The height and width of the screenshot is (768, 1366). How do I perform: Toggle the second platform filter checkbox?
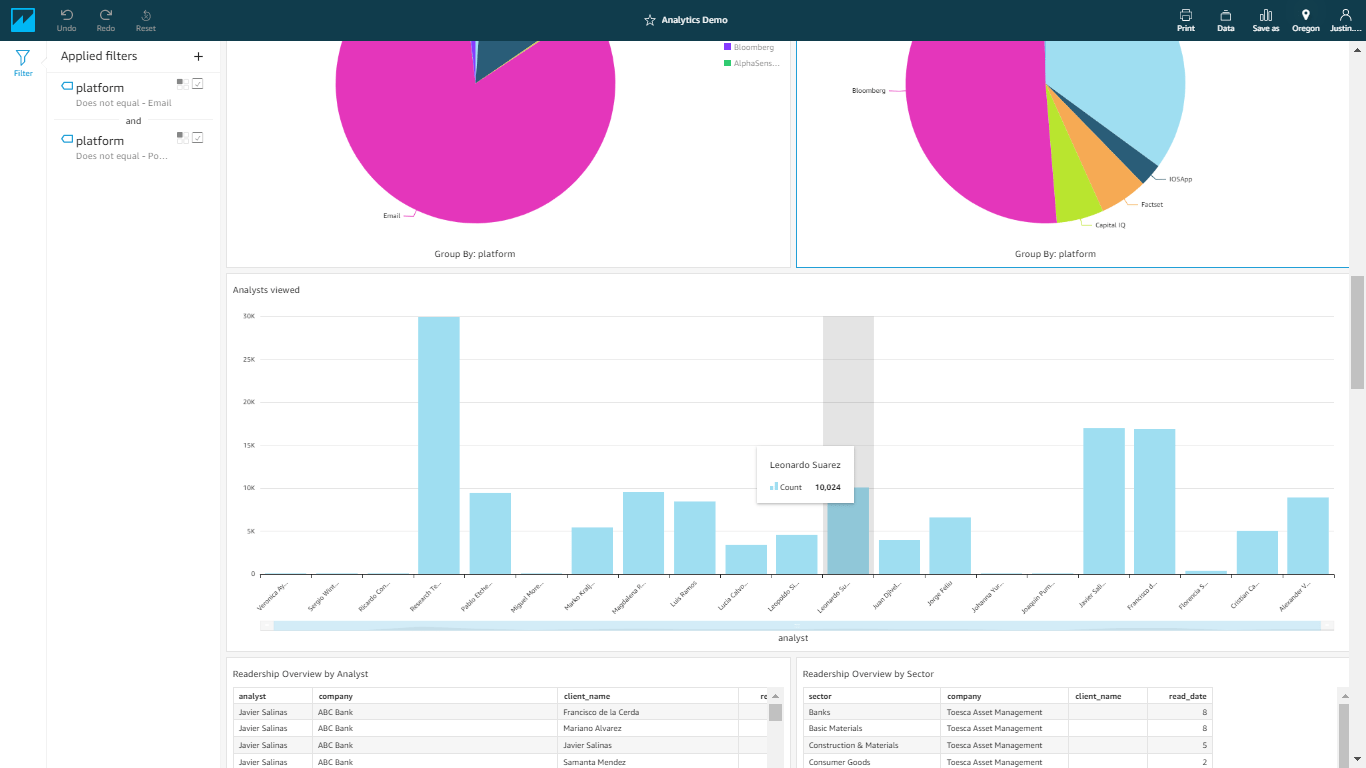click(x=198, y=137)
